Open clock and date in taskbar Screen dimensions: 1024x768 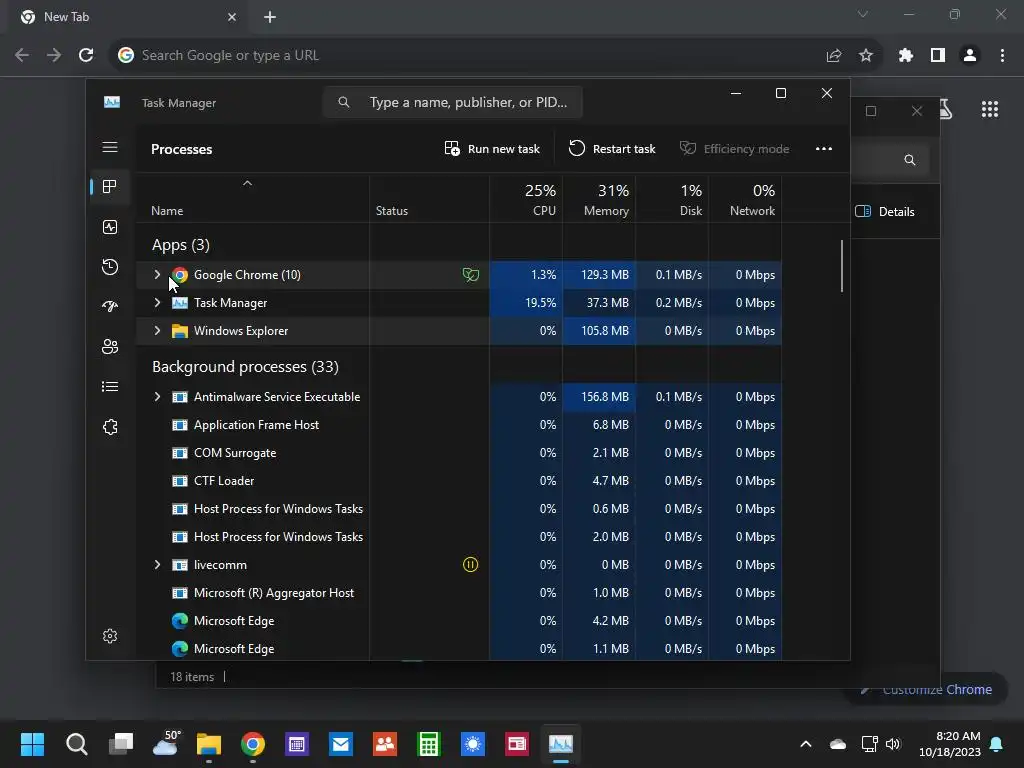pyautogui.click(x=949, y=744)
